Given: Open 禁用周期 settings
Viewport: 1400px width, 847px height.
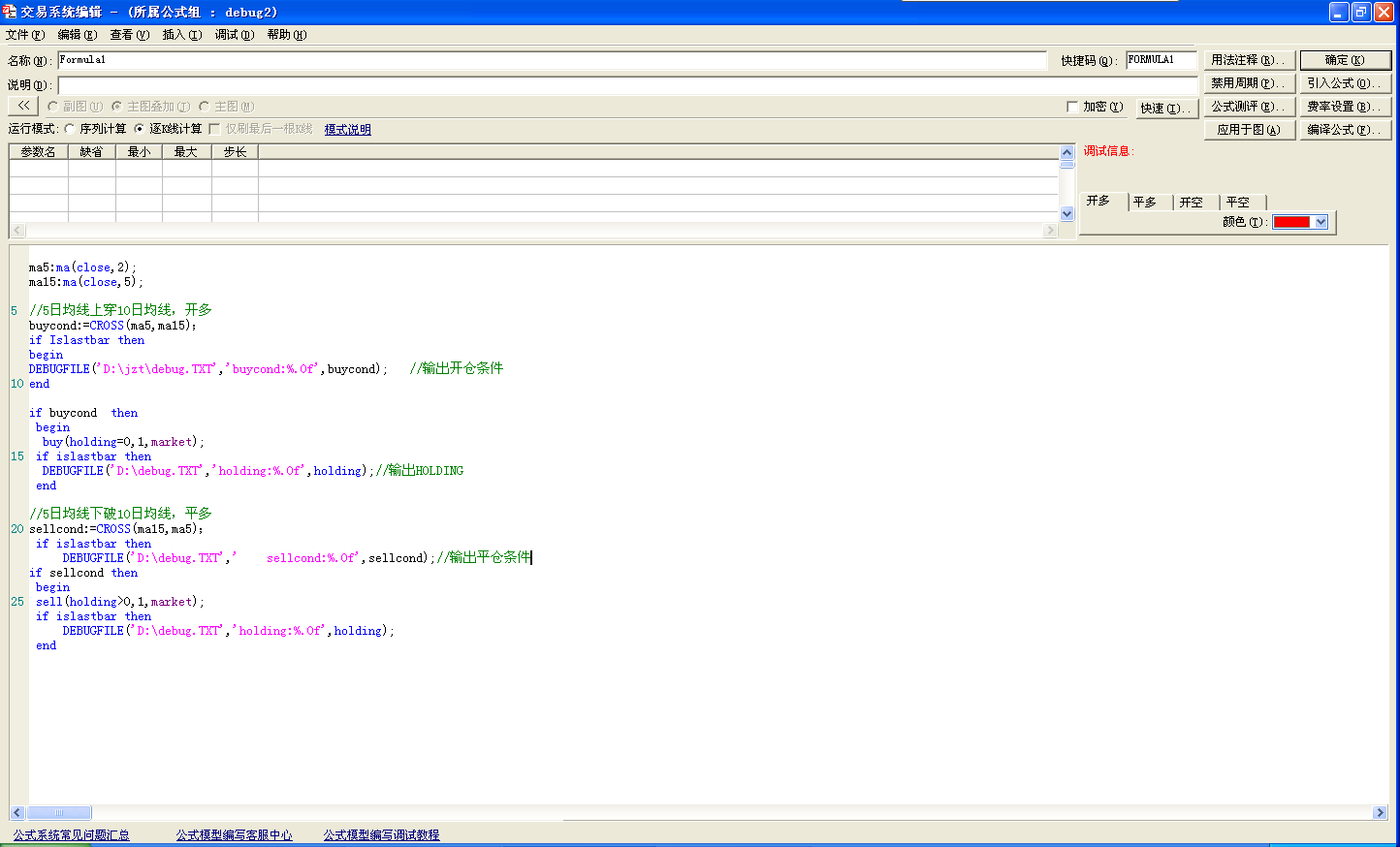Looking at the screenshot, I should click(1250, 83).
